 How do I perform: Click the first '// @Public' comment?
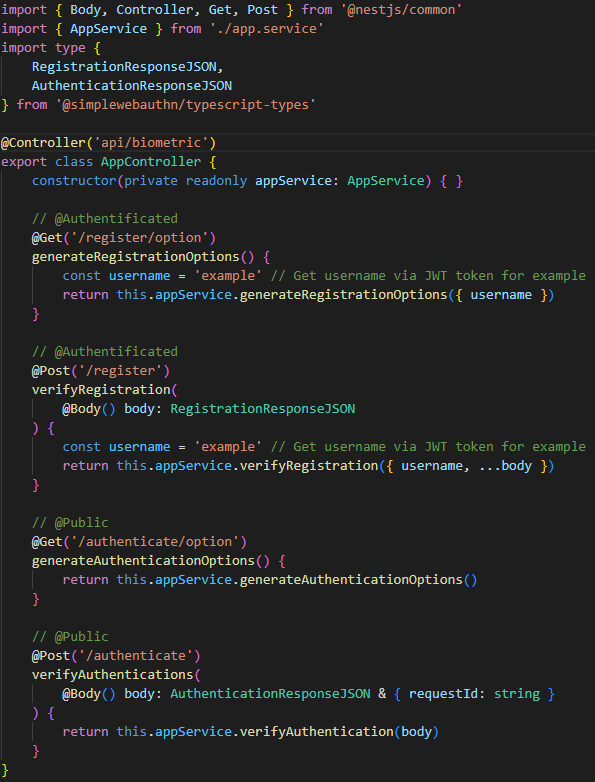70,523
